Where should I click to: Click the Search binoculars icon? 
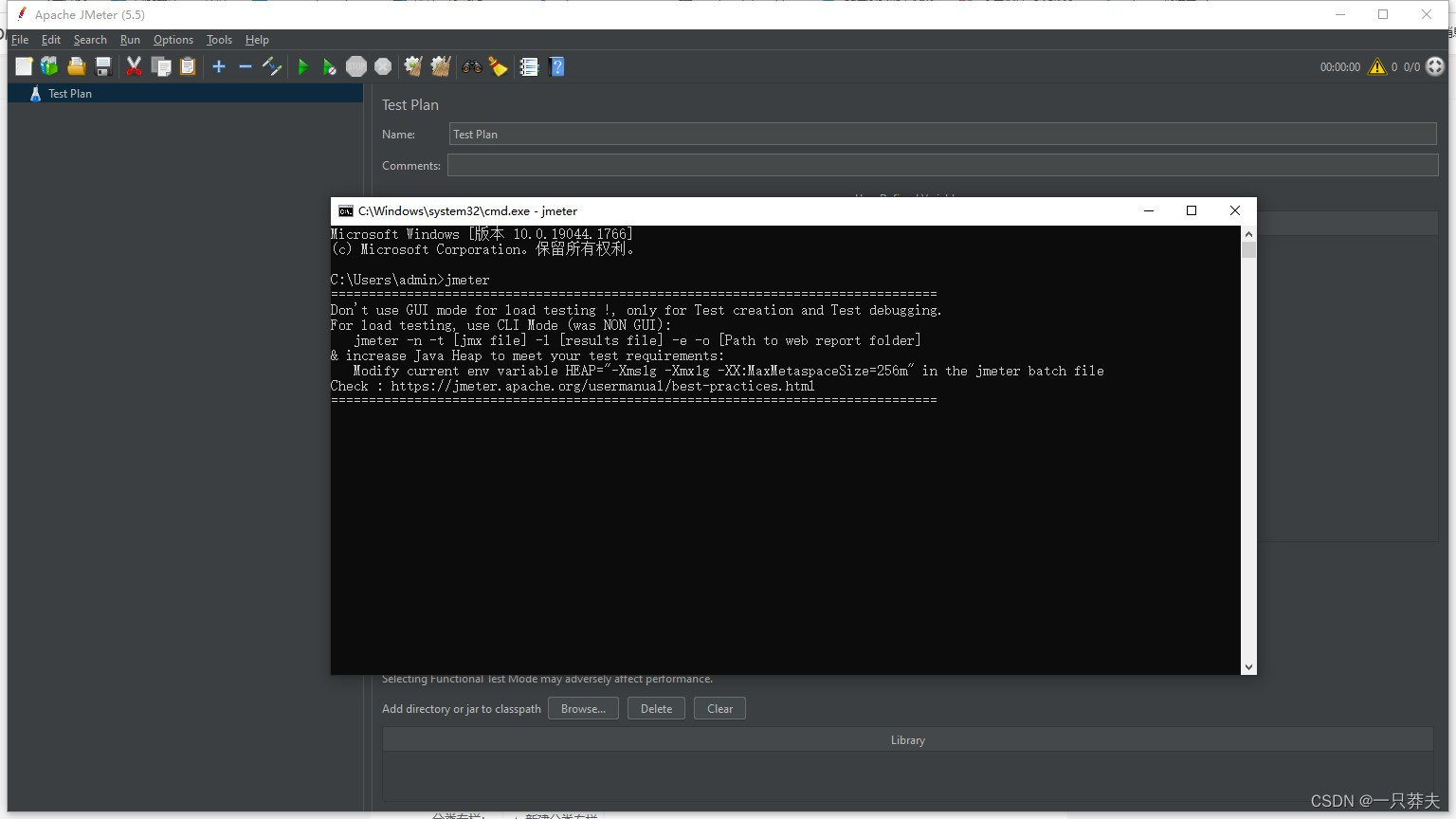[x=471, y=66]
